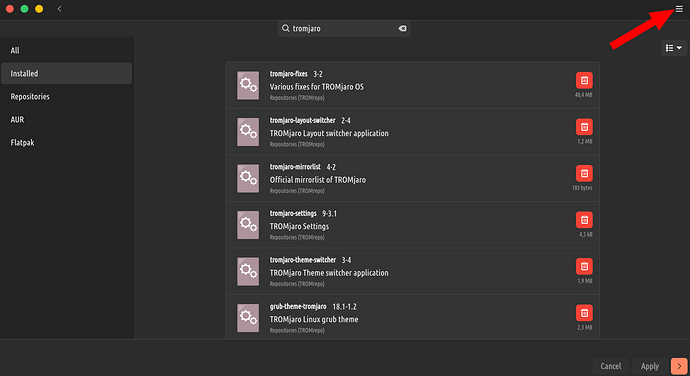The height and width of the screenshot is (376, 690).
Task: Click the yellow window button
Action: 39,9
